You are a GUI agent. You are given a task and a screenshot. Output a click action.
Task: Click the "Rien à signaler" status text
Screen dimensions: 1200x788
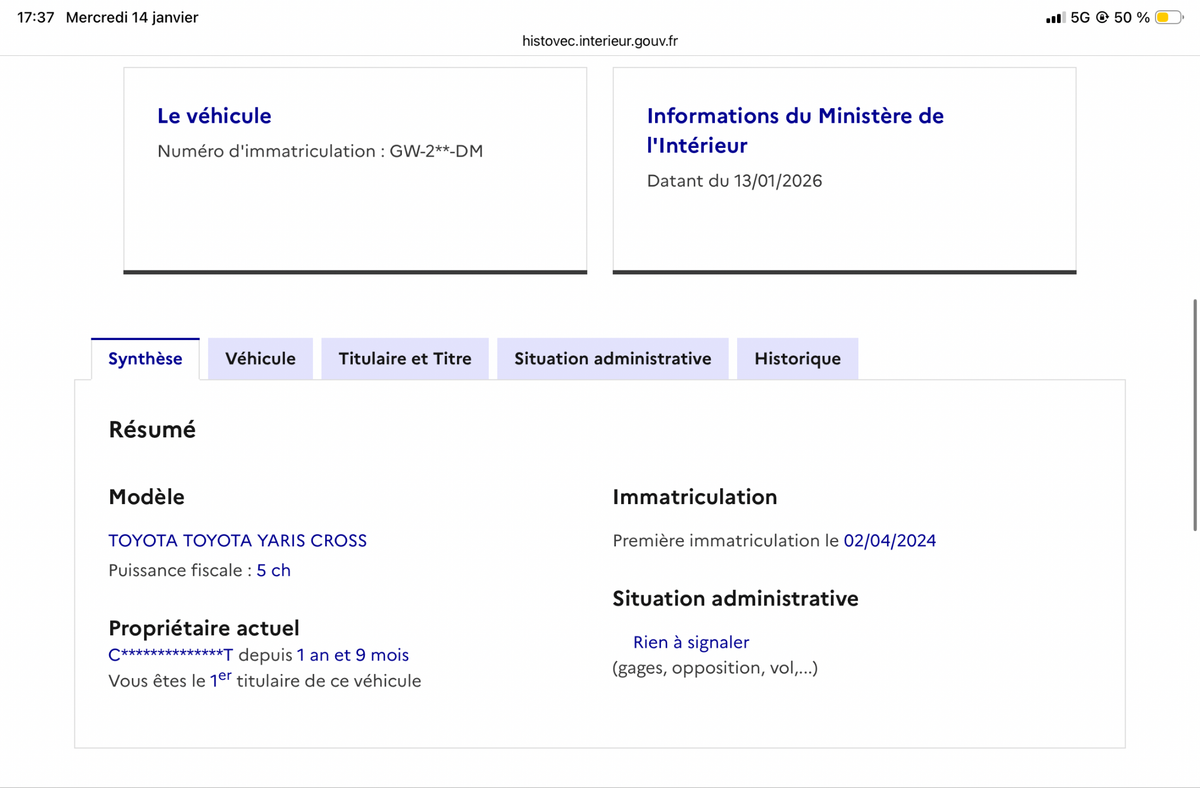click(x=691, y=642)
